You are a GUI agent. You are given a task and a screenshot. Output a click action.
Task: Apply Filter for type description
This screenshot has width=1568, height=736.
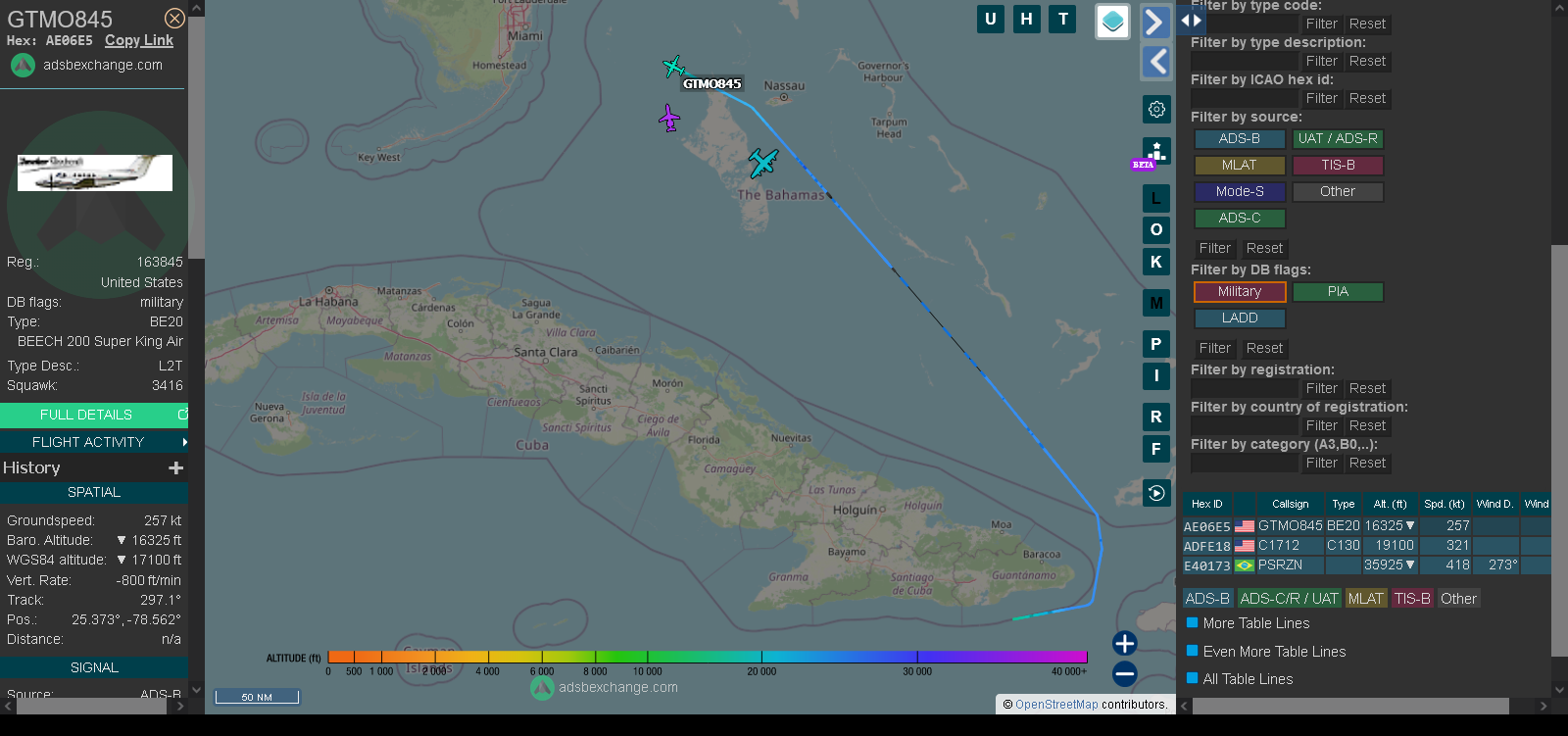[x=1321, y=61]
